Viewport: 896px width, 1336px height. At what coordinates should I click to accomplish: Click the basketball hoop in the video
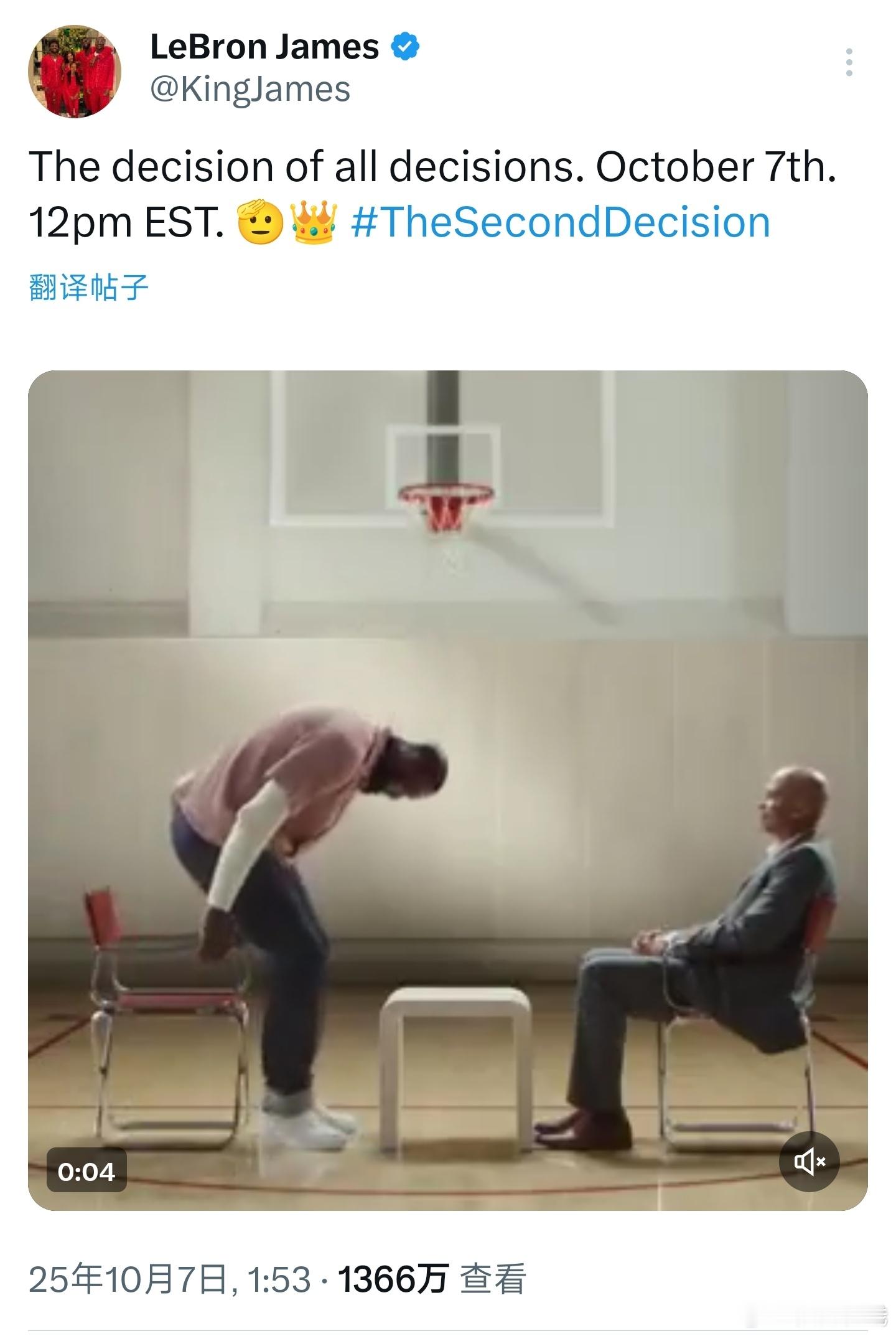tap(446, 506)
